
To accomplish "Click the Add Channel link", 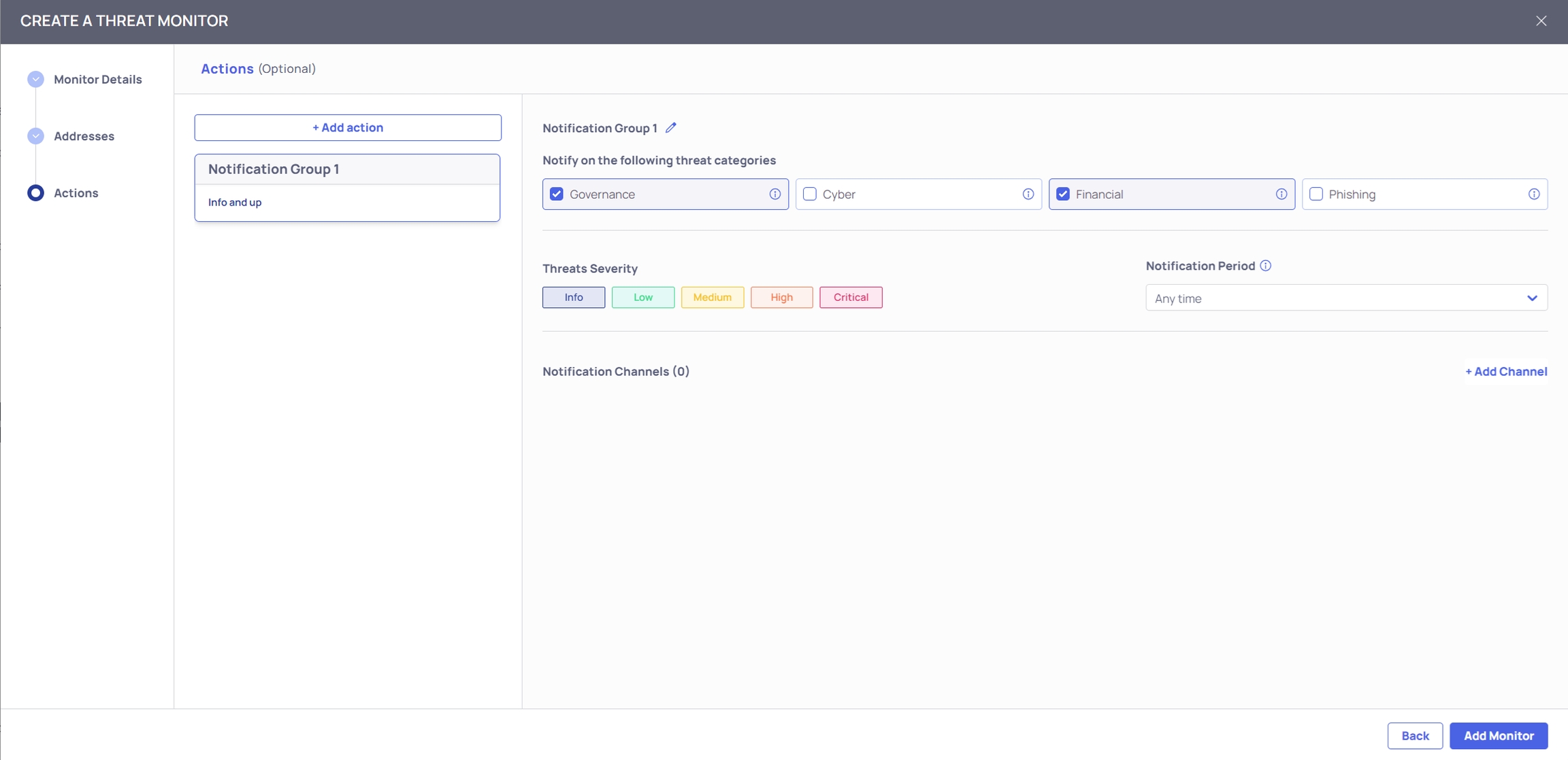I will pyautogui.click(x=1505, y=371).
